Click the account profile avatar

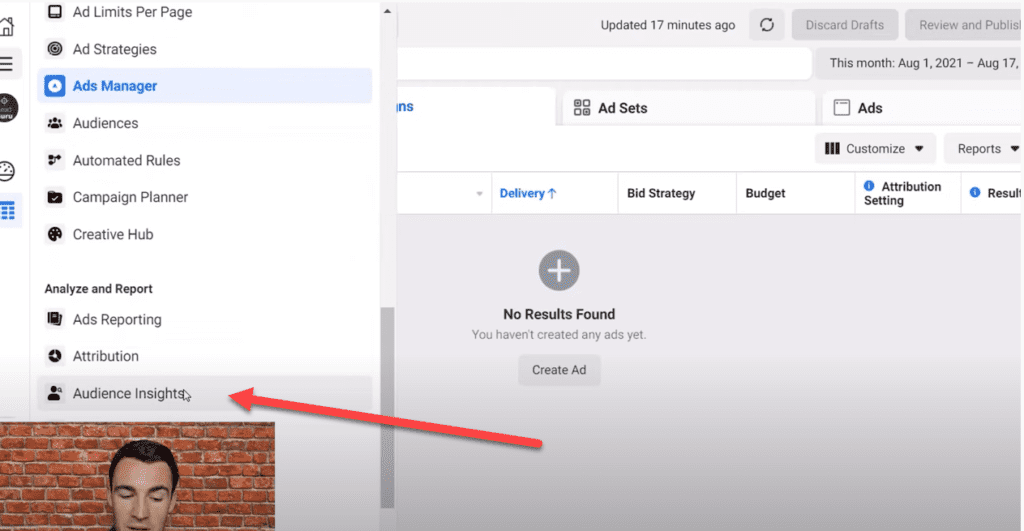pyautogui.click(x=8, y=108)
